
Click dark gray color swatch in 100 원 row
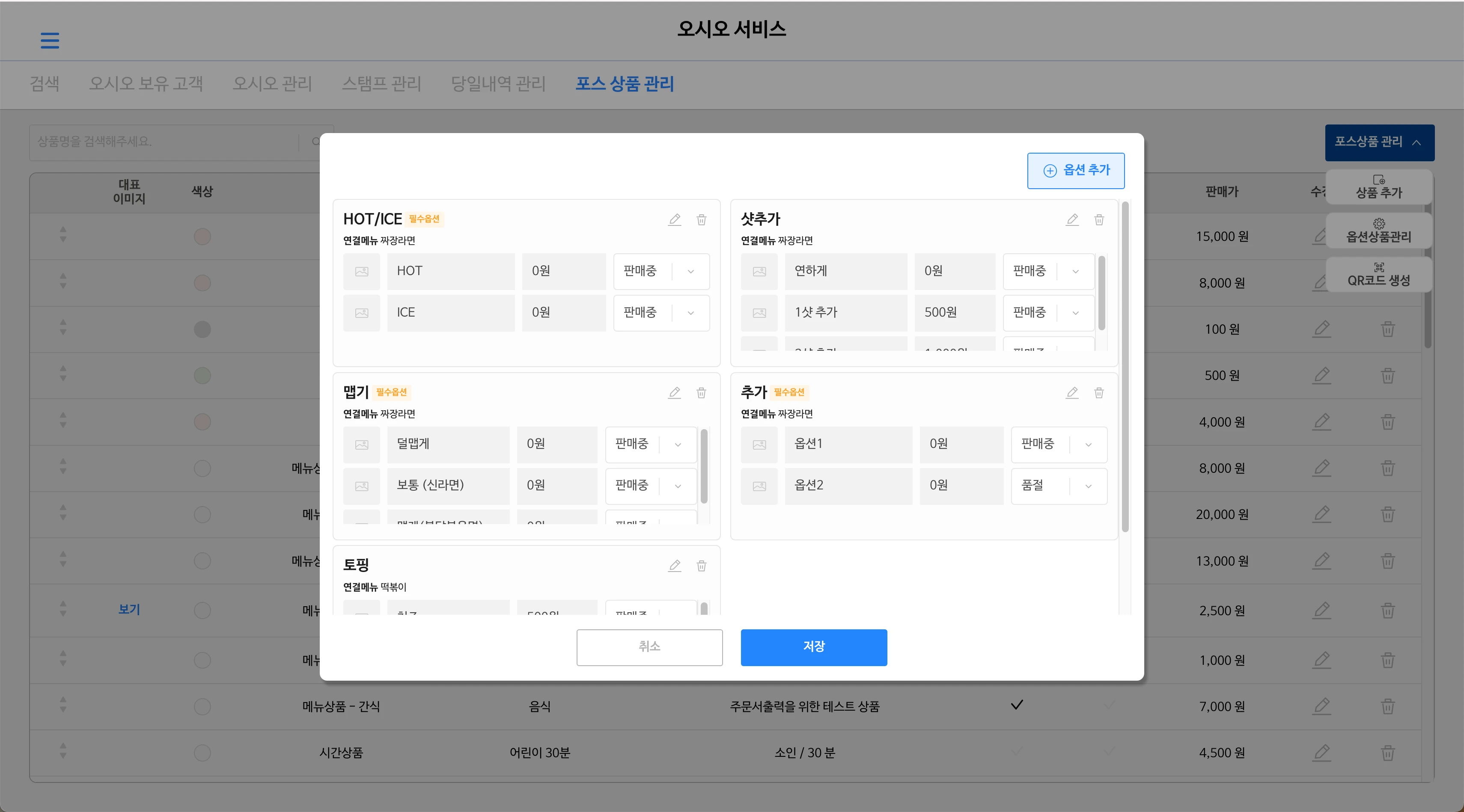(x=202, y=329)
